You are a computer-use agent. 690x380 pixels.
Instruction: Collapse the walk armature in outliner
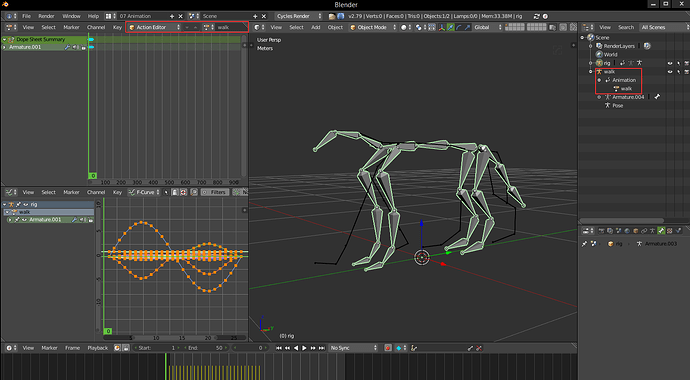[x=591, y=72]
